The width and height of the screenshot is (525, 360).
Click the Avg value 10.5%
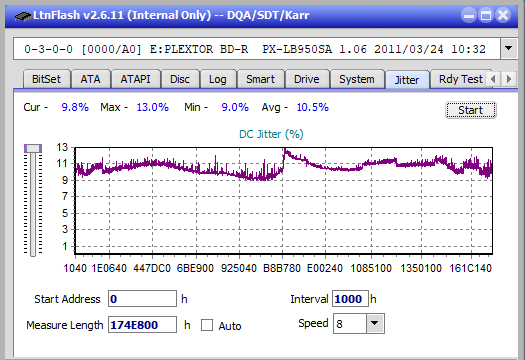[x=313, y=107]
